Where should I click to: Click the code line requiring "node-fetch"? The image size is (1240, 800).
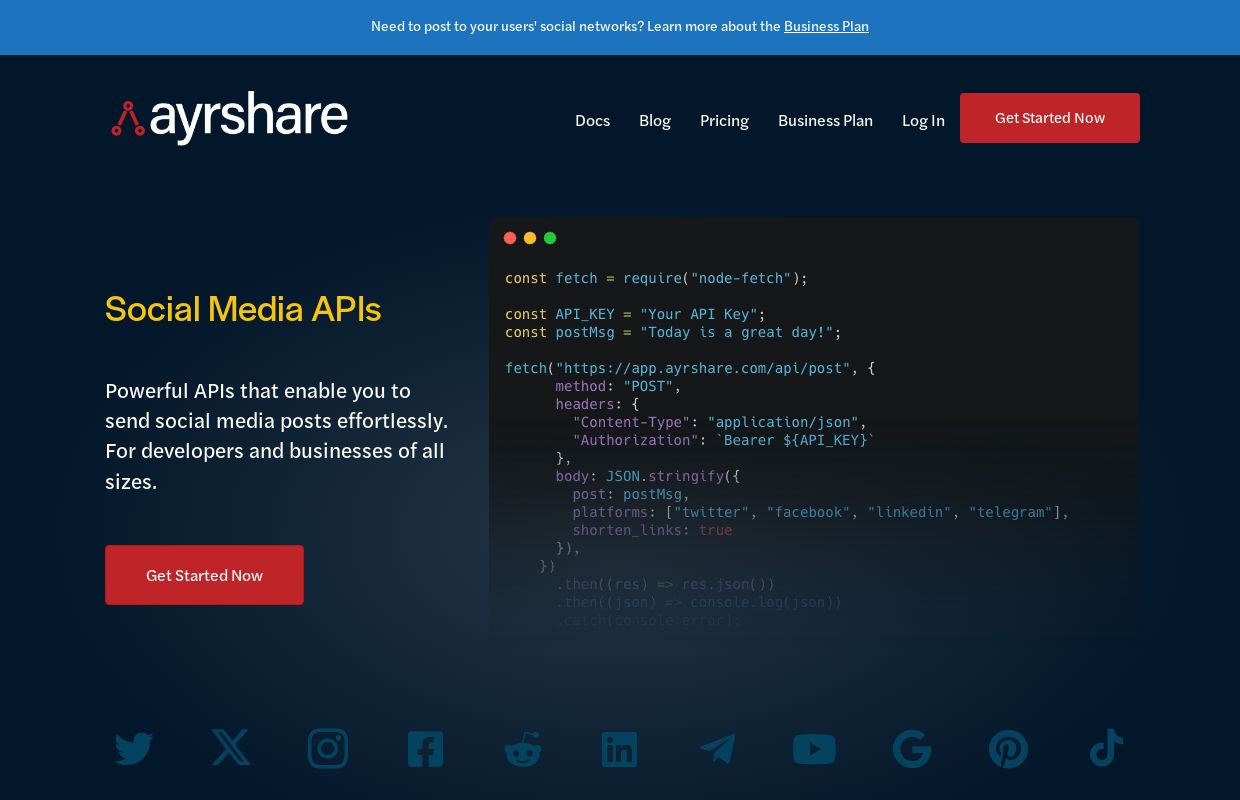click(x=656, y=278)
